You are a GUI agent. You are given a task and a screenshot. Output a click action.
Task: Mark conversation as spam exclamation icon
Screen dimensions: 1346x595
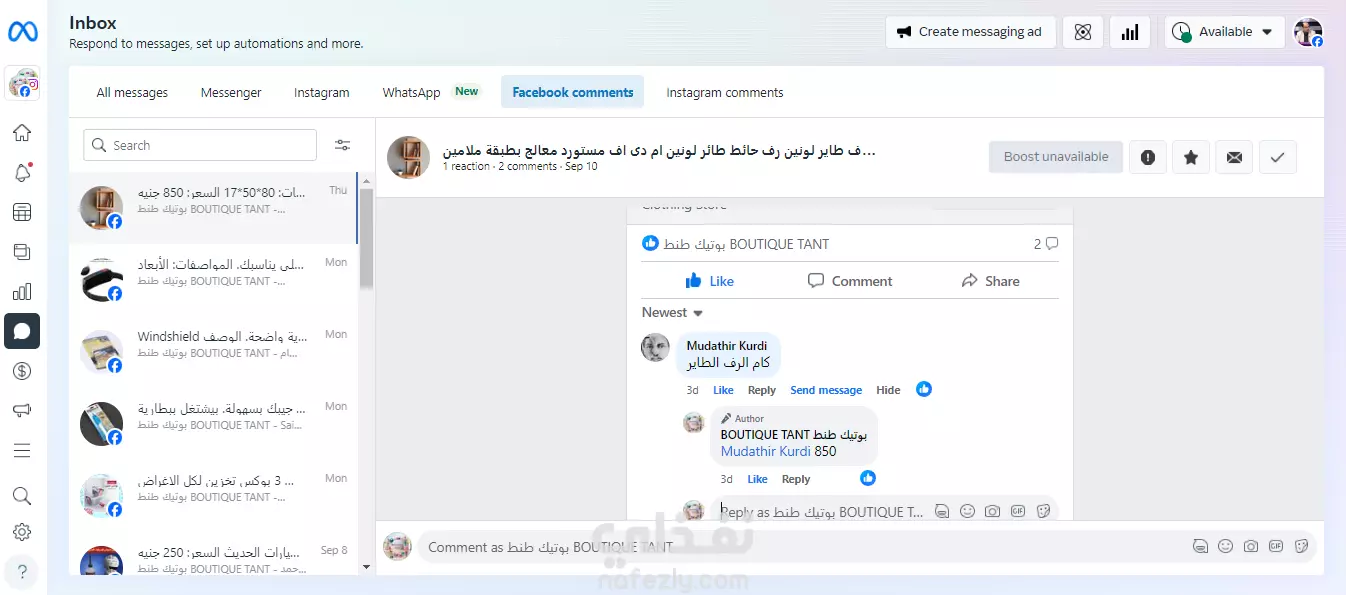point(1148,157)
